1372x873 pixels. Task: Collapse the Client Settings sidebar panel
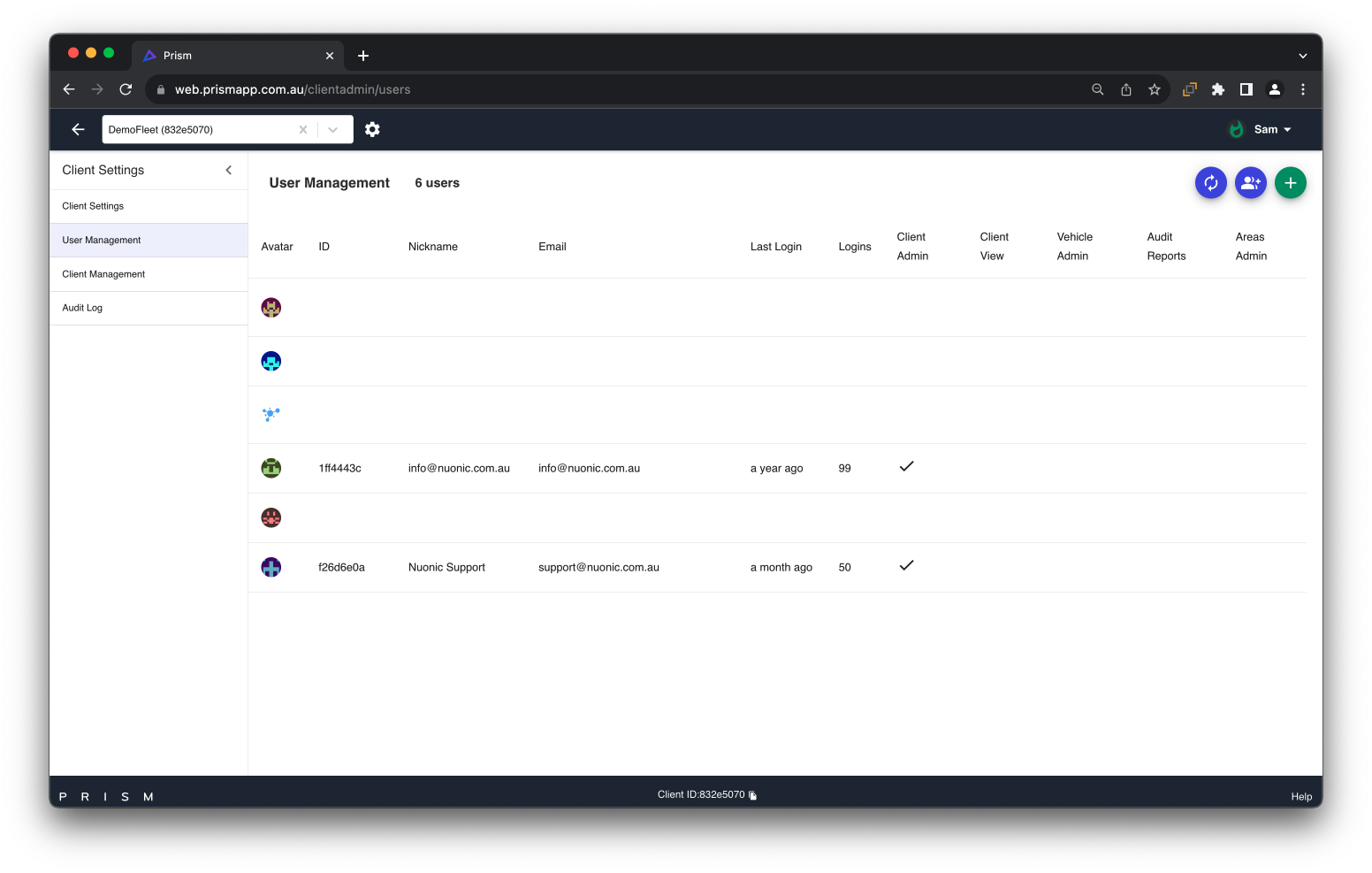point(229,170)
